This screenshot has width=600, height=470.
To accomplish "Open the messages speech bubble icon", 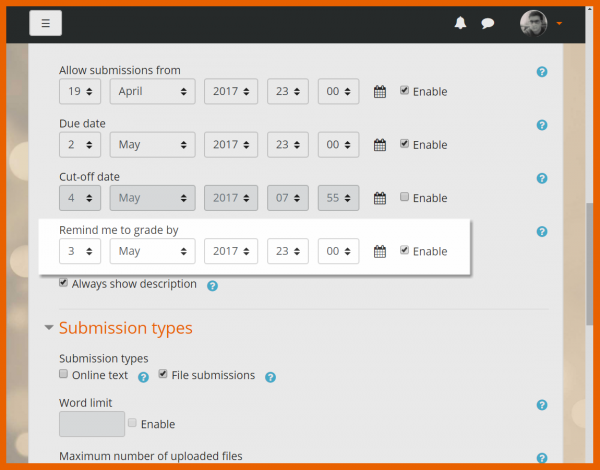I will pyautogui.click(x=488, y=23).
